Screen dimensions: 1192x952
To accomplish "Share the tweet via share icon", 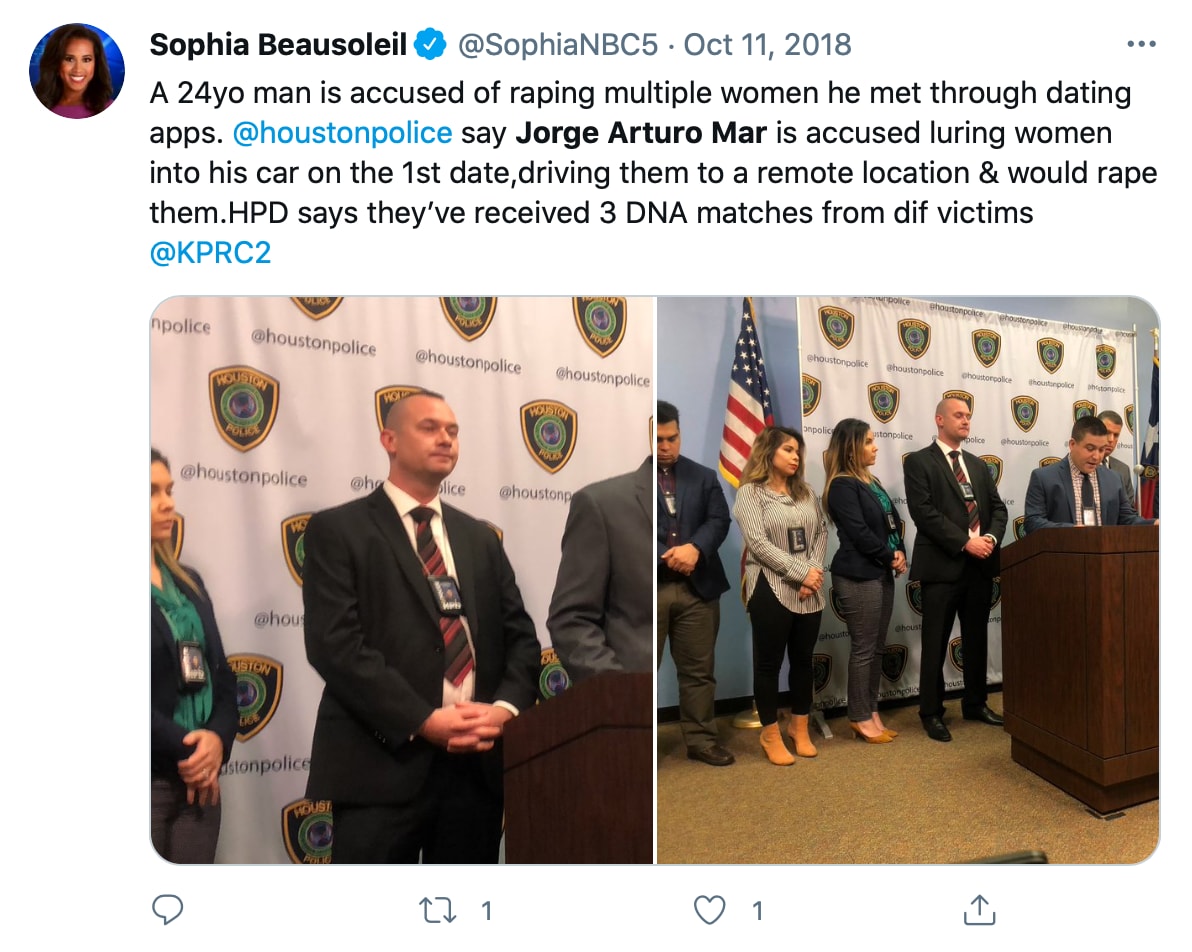I will coord(979,909).
